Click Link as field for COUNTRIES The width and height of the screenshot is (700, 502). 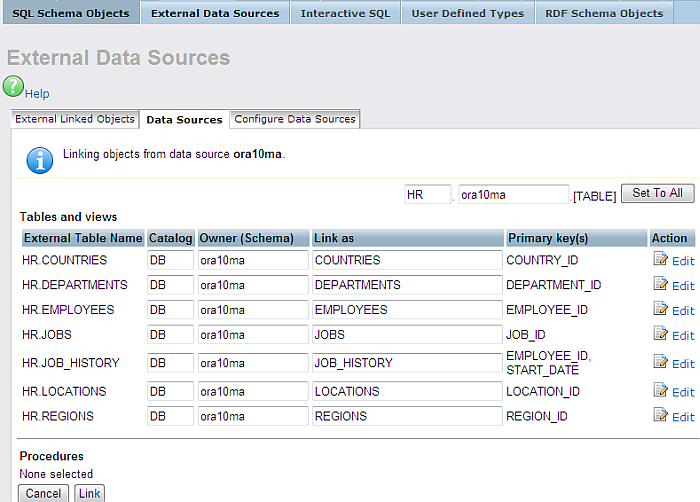[x=406, y=260]
